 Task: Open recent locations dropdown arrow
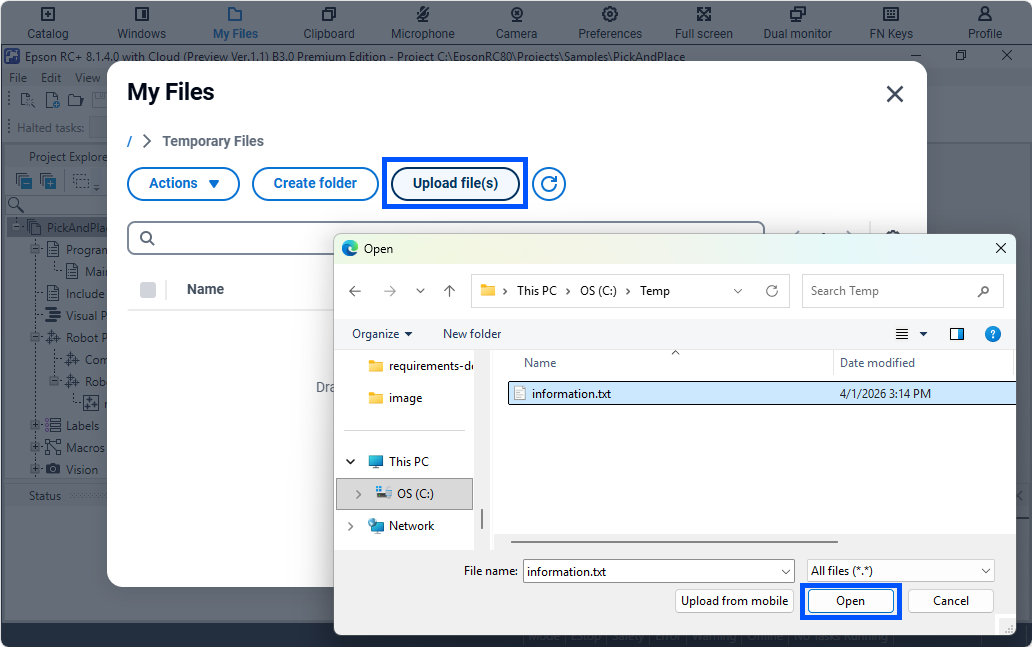coord(420,291)
